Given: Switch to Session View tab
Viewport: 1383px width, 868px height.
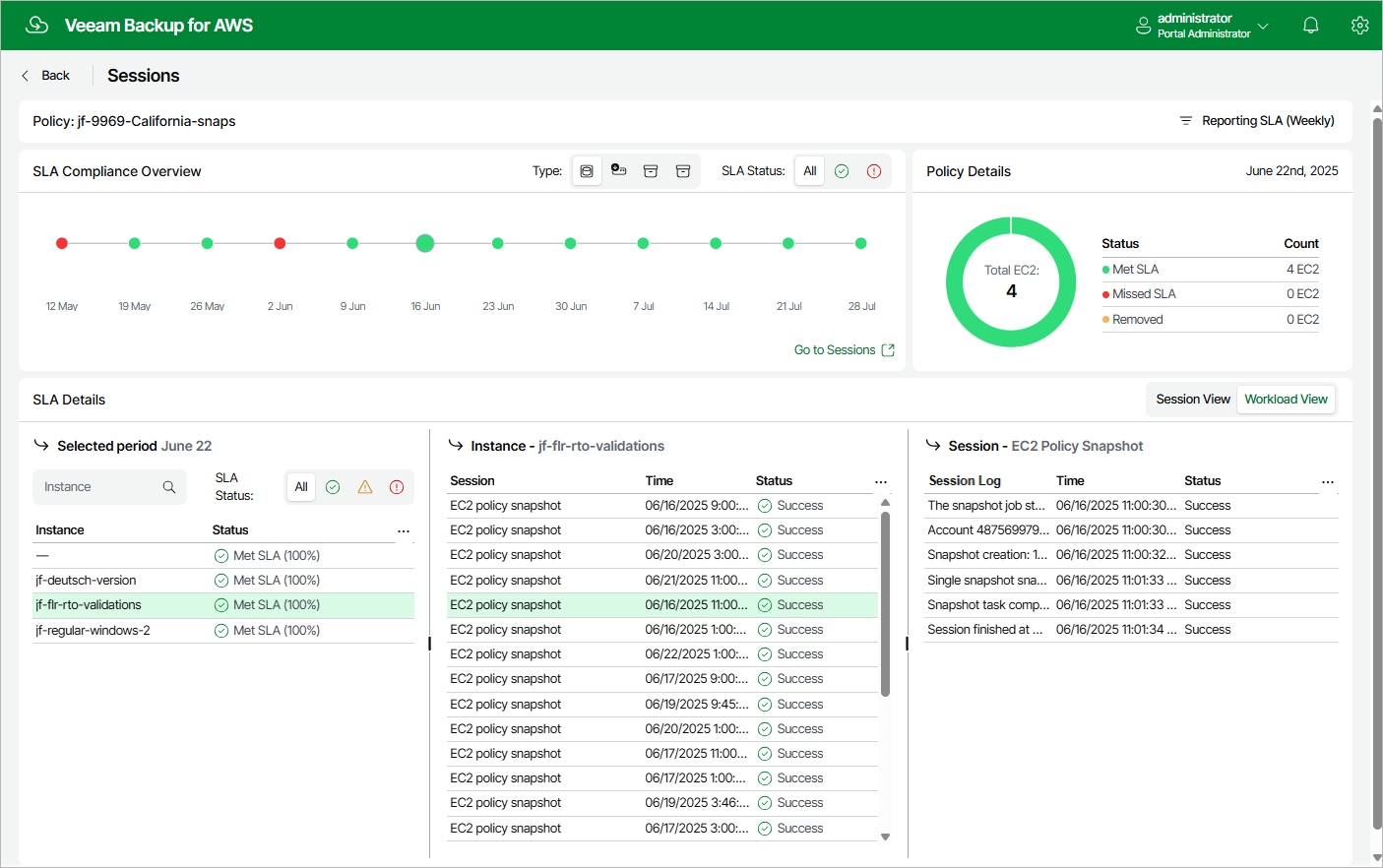Looking at the screenshot, I should pos(1193,400).
